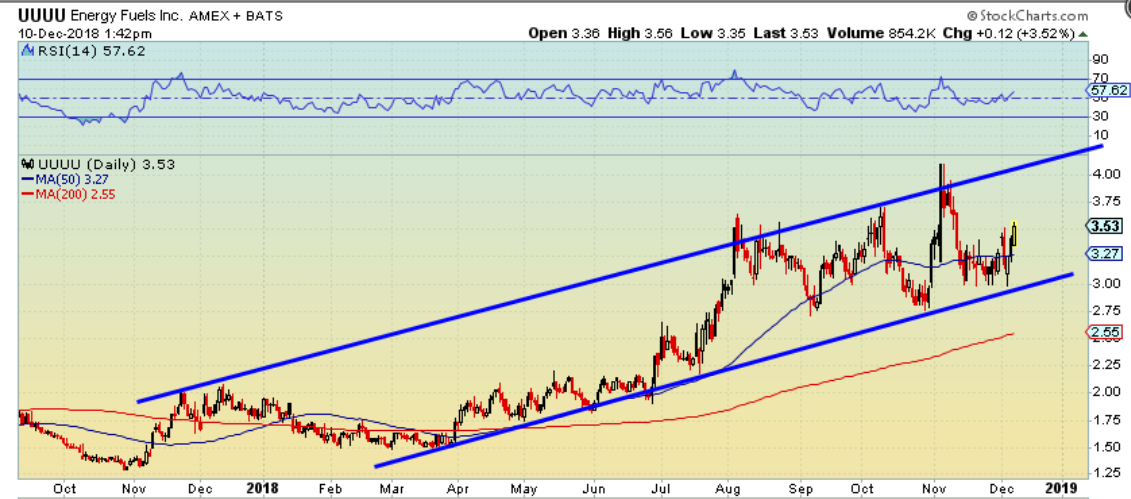This screenshot has width=1131, height=499.
Task: Click the Feb label on the date axis
Action: (x=330, y=487)
